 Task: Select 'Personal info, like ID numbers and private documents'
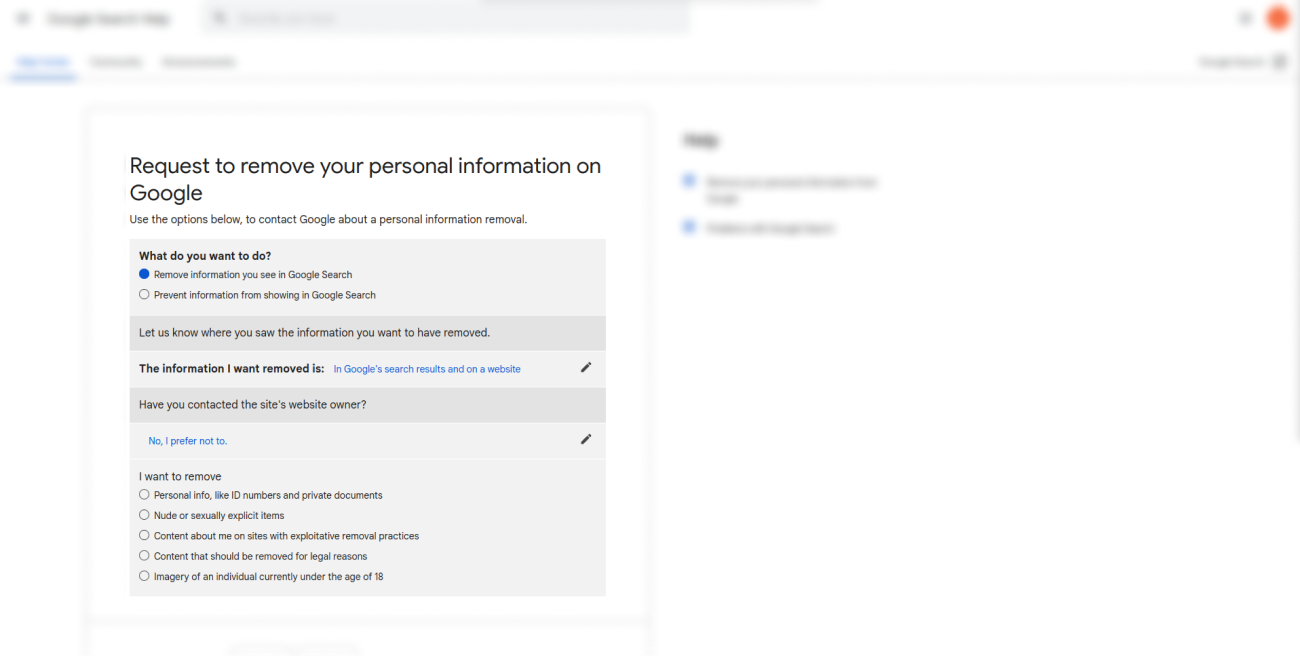144,495
